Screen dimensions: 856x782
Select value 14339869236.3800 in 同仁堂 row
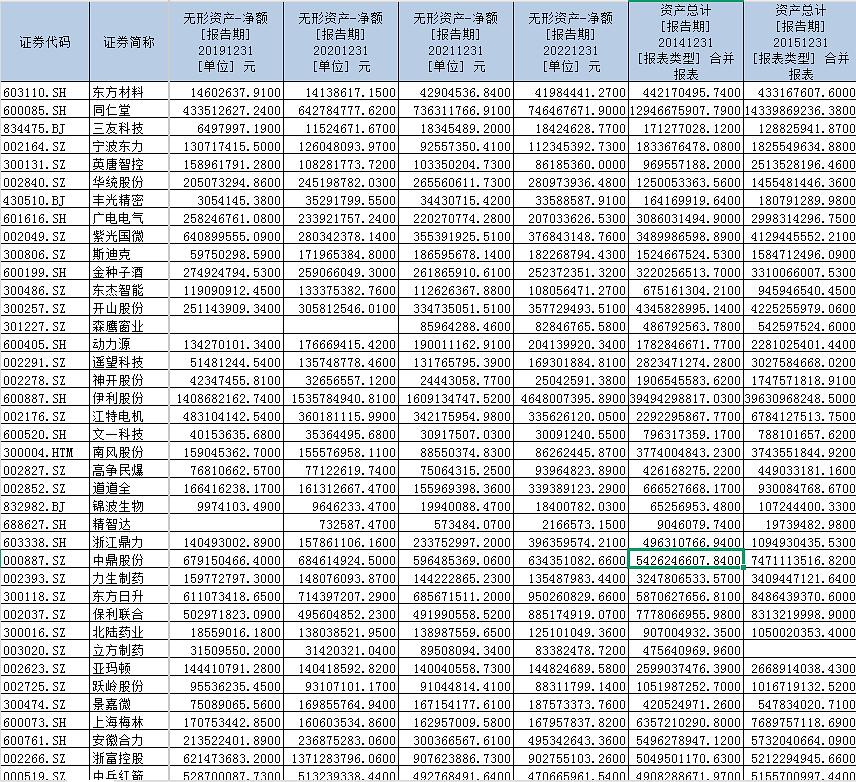pyautogui.click(x=800, y=110)
